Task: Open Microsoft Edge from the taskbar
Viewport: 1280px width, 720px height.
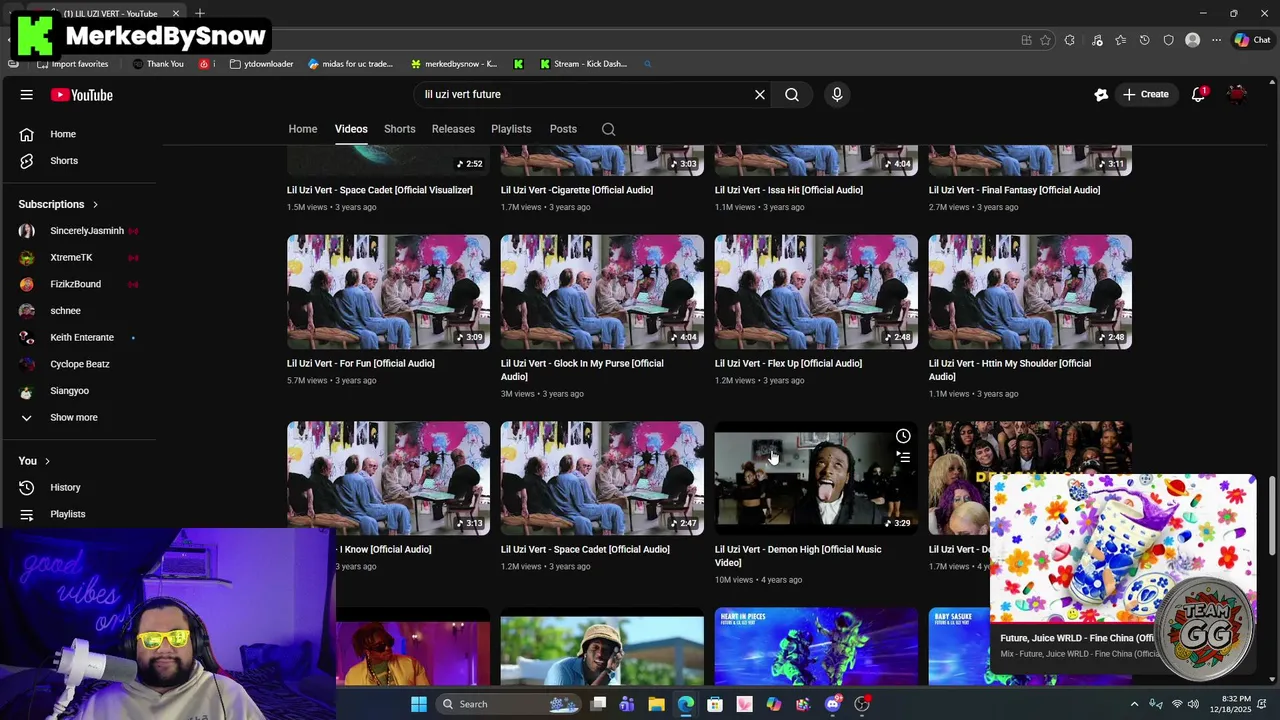Action: tap(686, 704)
